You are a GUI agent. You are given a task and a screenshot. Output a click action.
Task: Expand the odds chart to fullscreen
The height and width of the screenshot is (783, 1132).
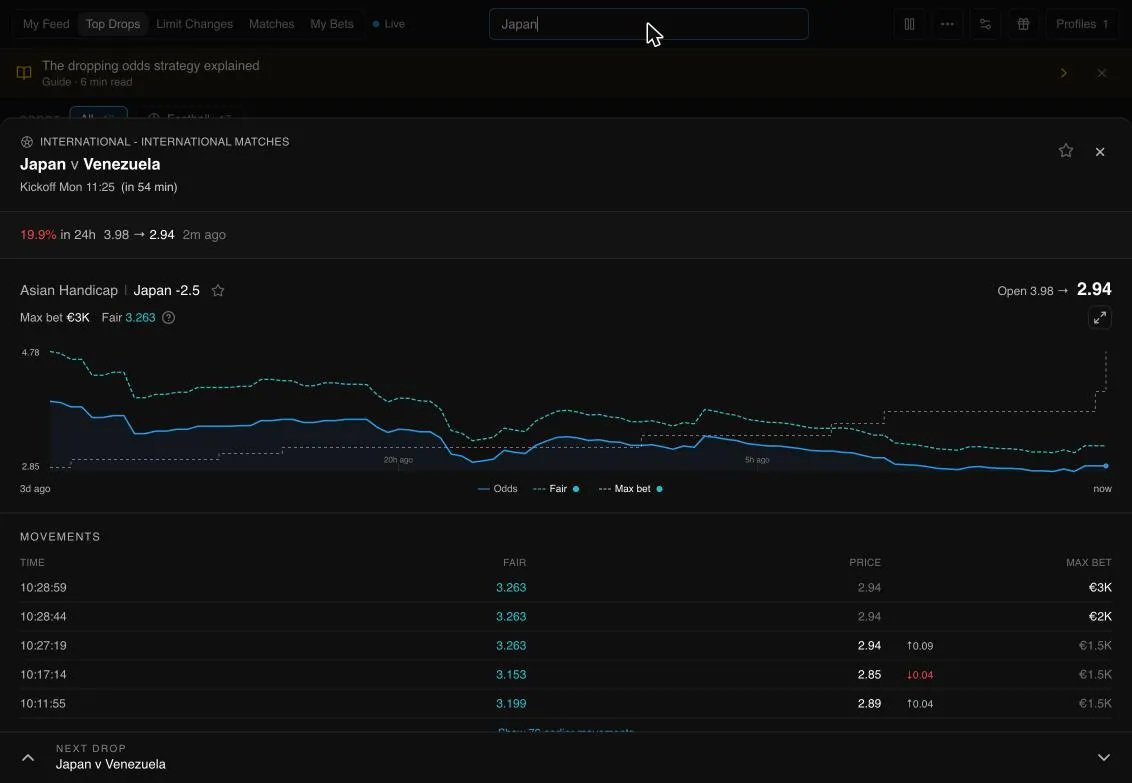pyautogui.click(x=1100, y=318)
